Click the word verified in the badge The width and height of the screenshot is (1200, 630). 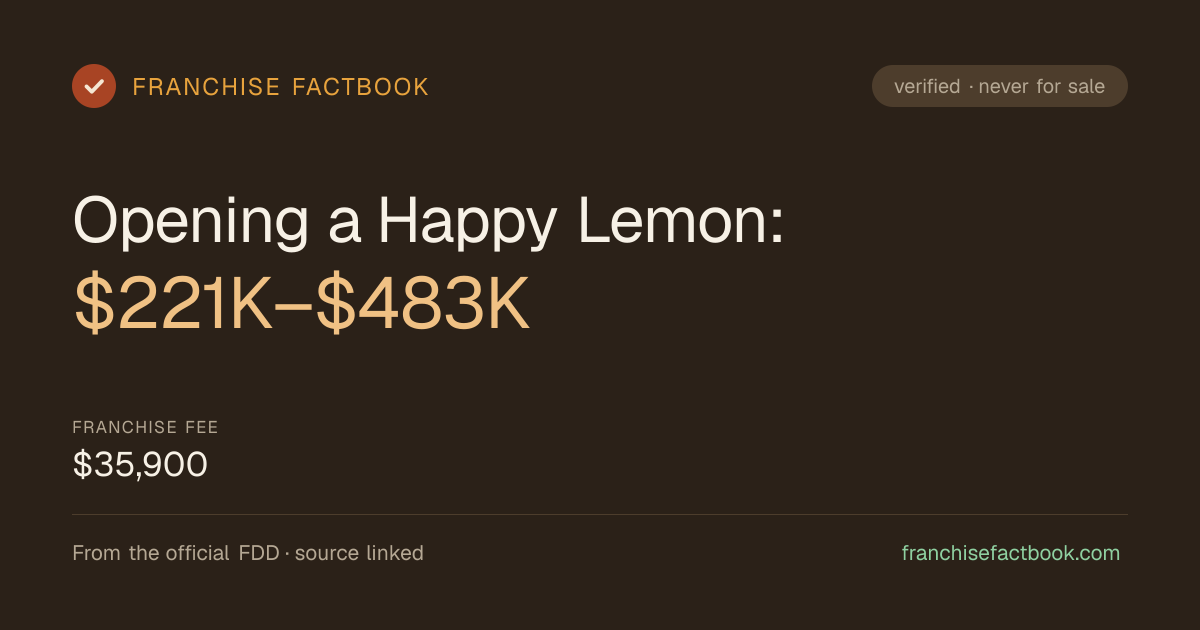click(927, 87)
